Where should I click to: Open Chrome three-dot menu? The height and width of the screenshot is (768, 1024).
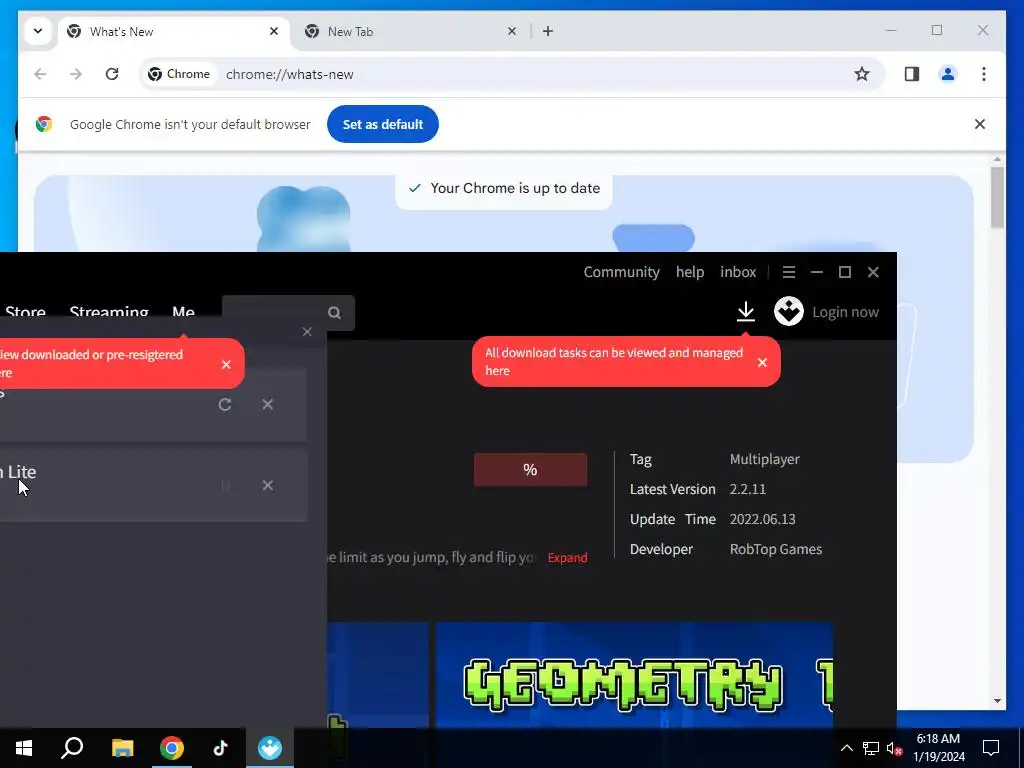coord(984,74)
